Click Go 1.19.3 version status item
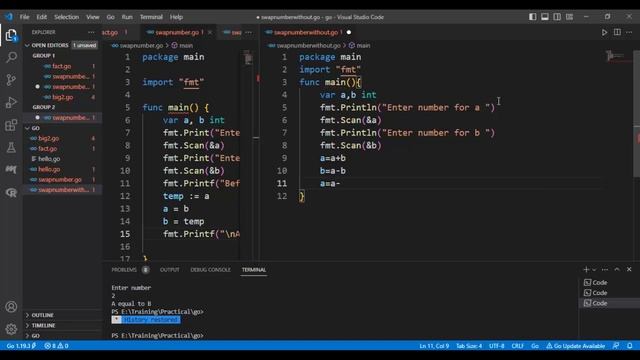640x360 pixels. (21, 346)
